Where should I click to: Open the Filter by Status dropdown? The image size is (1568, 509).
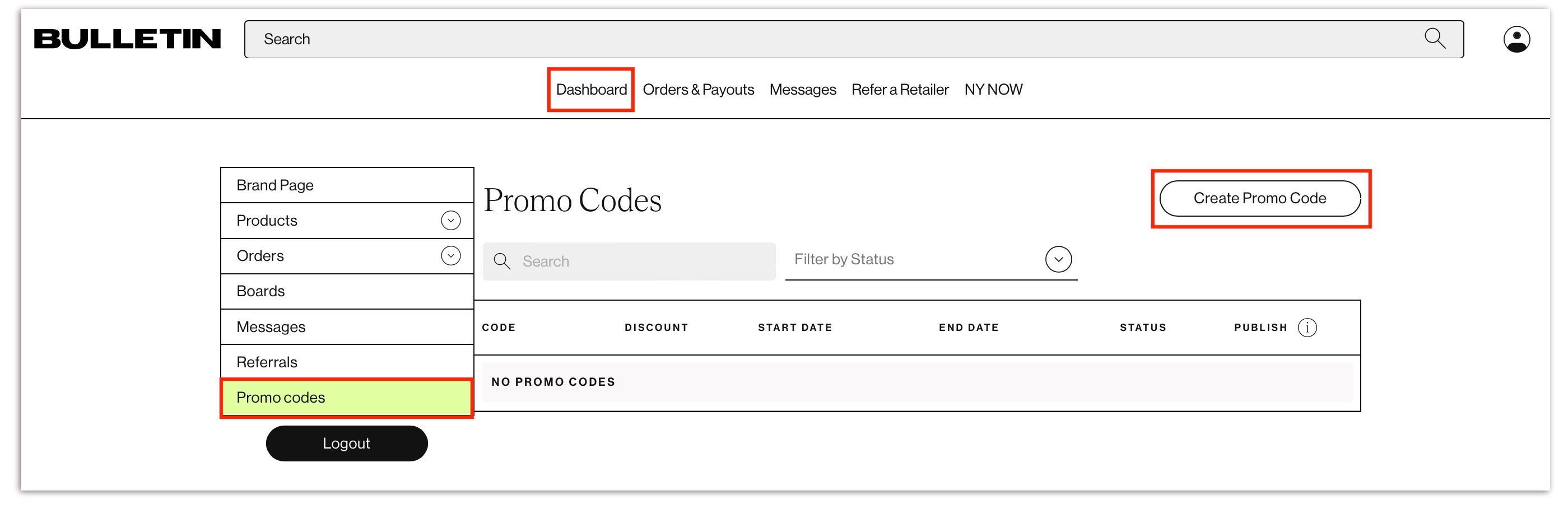[x=1058, y=260]
